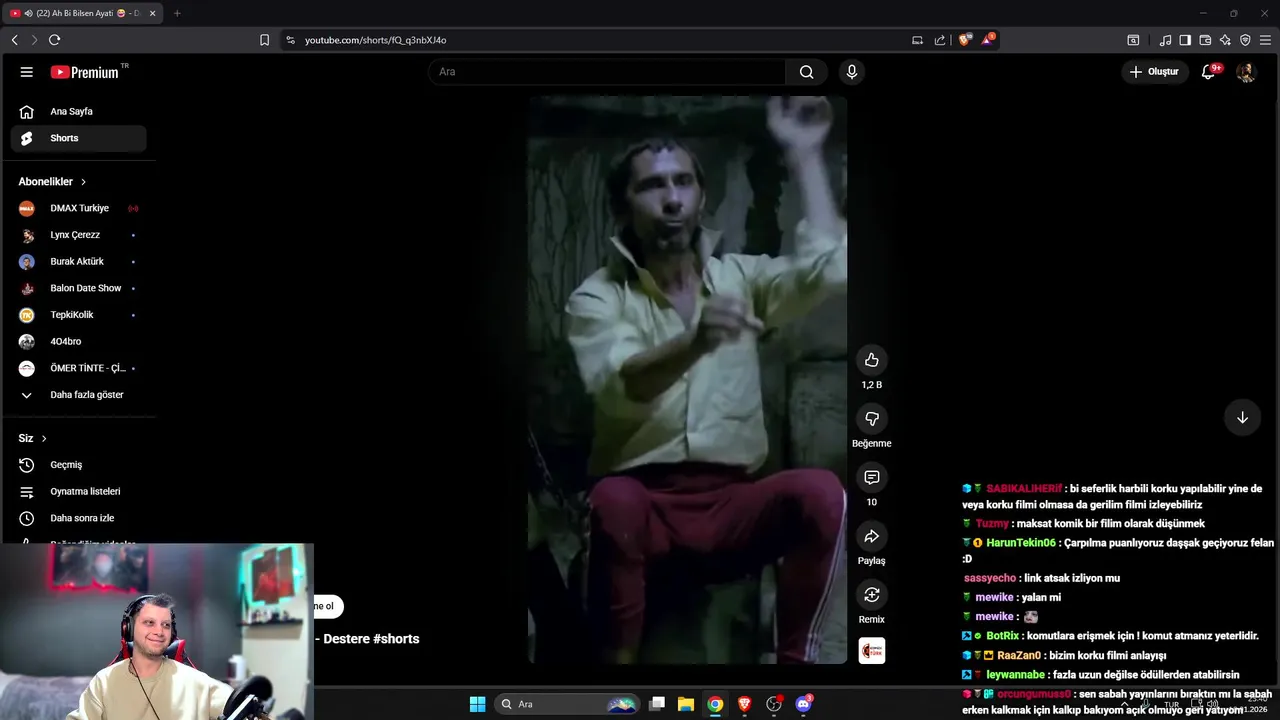Screen dimensions: 1280x720
Task: Expand the Siz section
Action: [x=33, y=438]
